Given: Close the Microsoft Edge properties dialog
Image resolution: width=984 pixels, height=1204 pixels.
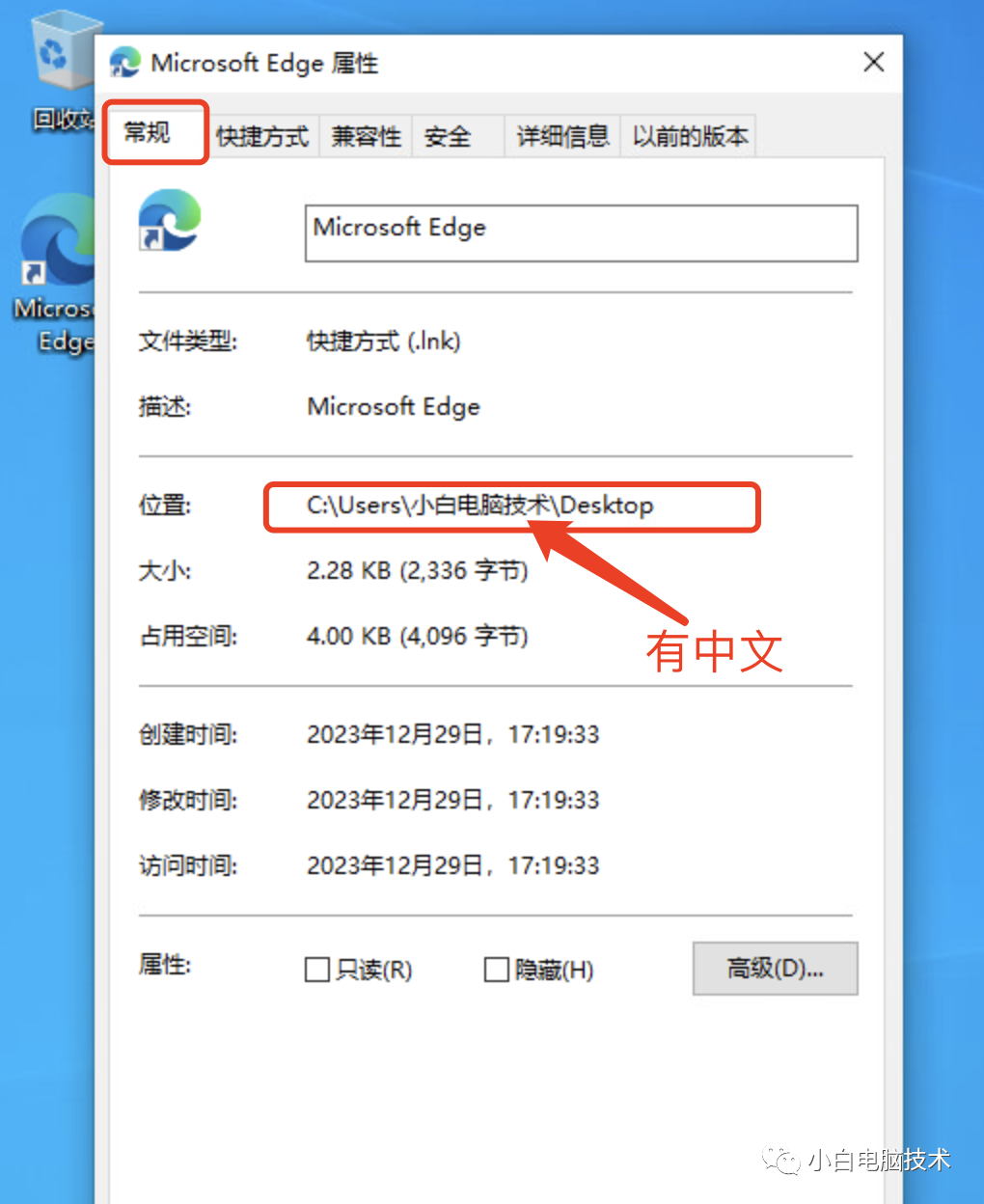Looking at the screenshot, I should [x=874, y=63].
